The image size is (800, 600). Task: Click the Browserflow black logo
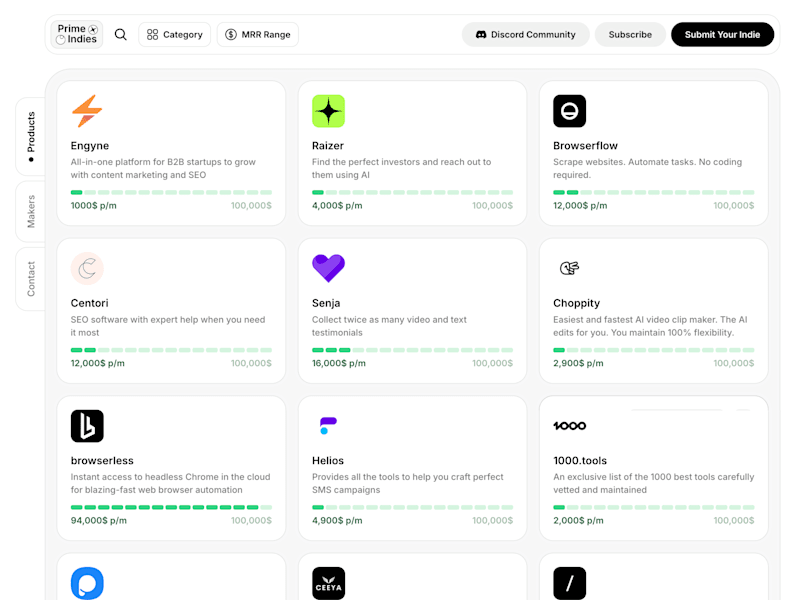569,111
